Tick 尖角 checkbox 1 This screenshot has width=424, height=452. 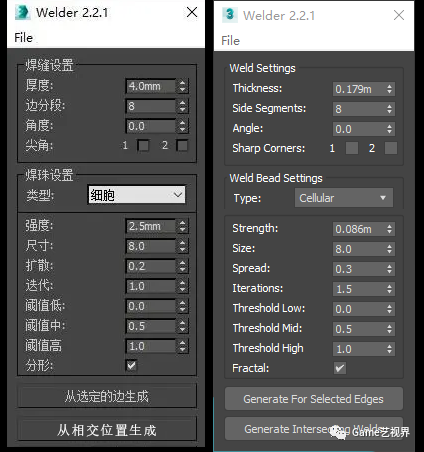tap(143, 145)
